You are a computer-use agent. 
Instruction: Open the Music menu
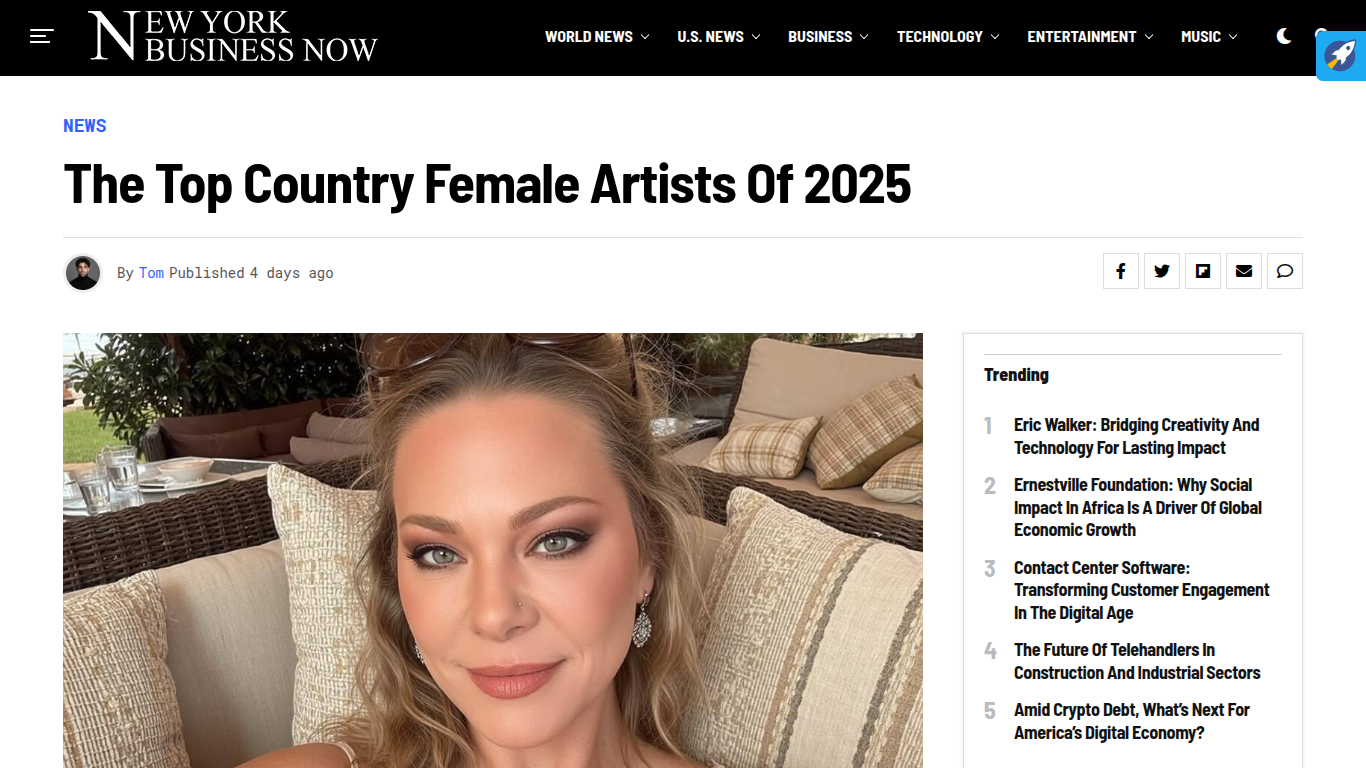click(x=1209, y=37)
